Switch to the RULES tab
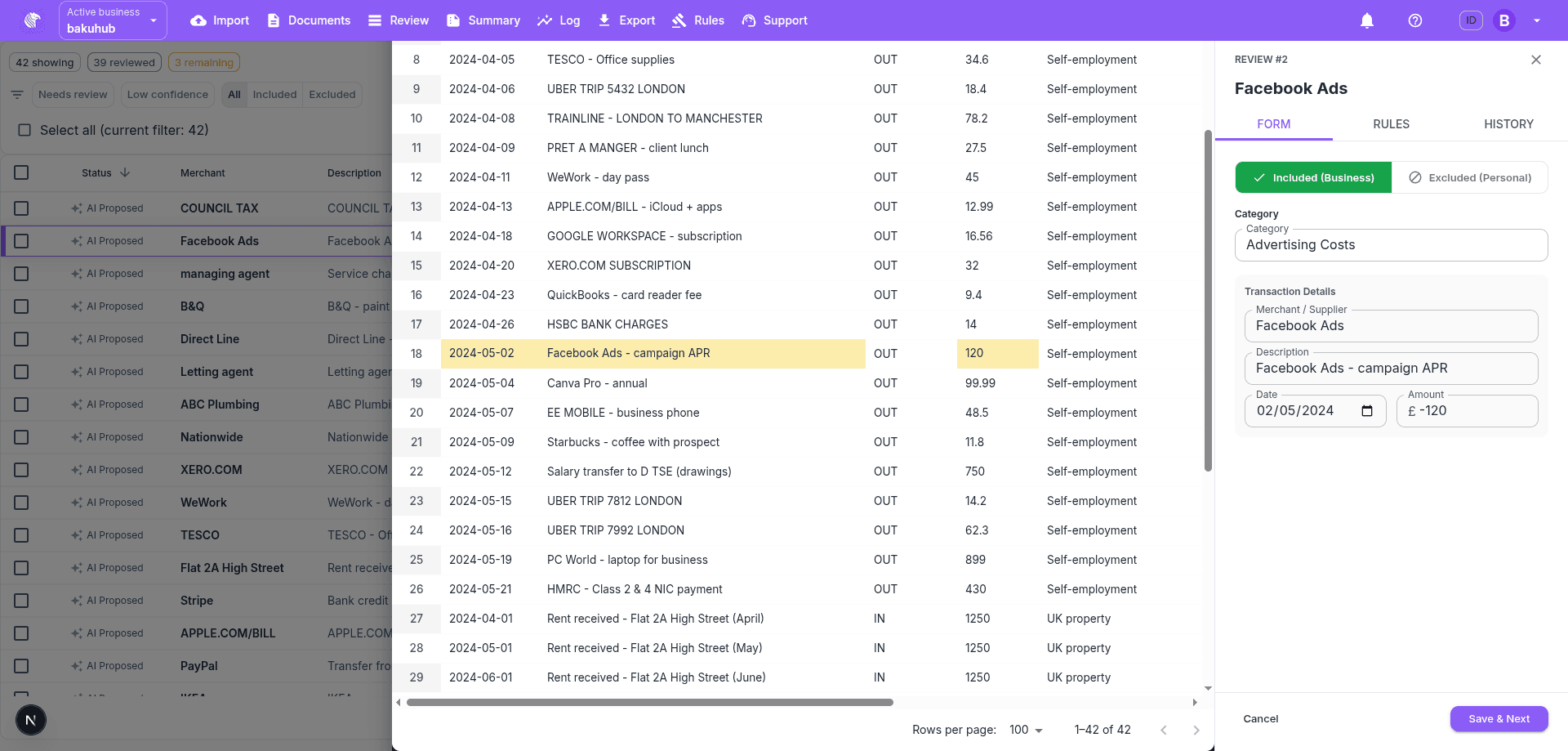Screen dimensions: 1568x751 1391,124
